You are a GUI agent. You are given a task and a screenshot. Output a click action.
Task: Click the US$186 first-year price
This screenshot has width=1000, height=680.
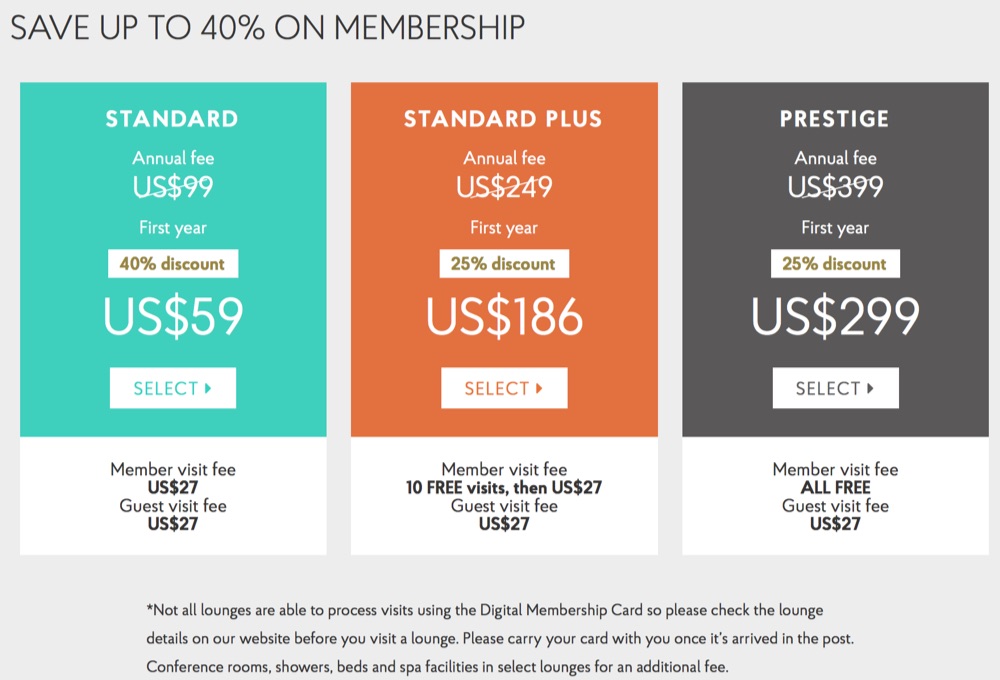pyautogui.click(x=504, y=317)
